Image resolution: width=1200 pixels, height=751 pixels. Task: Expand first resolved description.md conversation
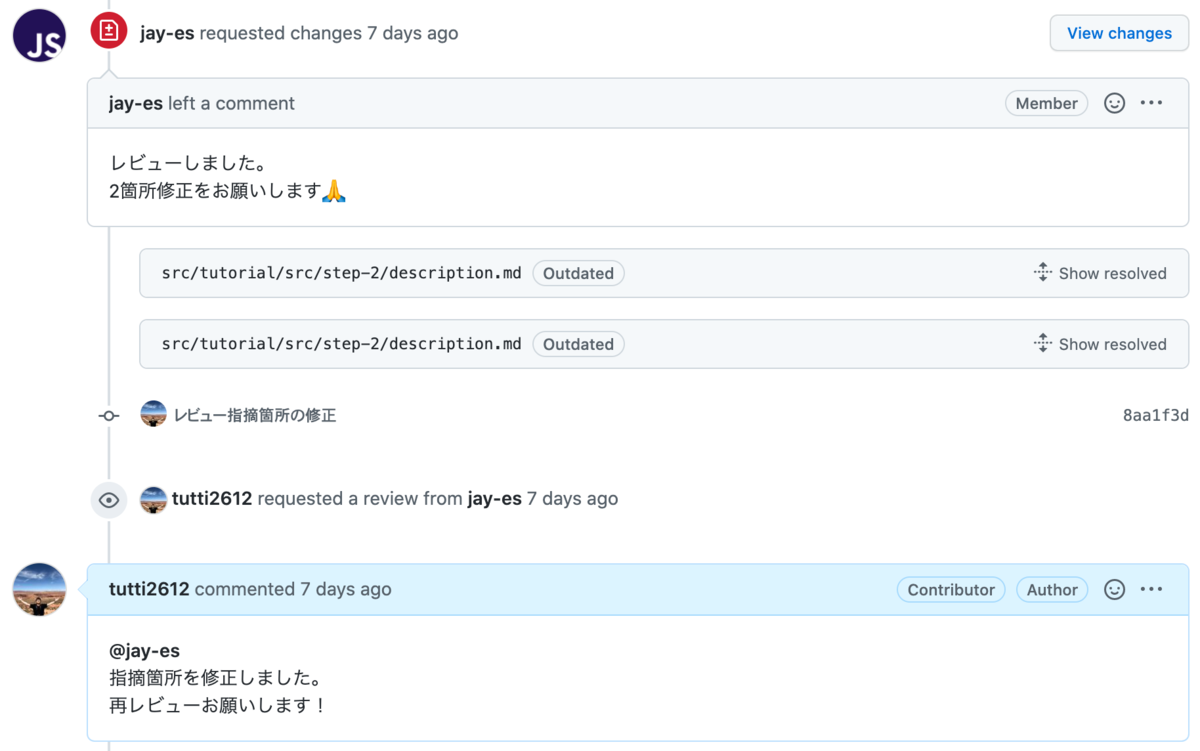coord(1099,273)
